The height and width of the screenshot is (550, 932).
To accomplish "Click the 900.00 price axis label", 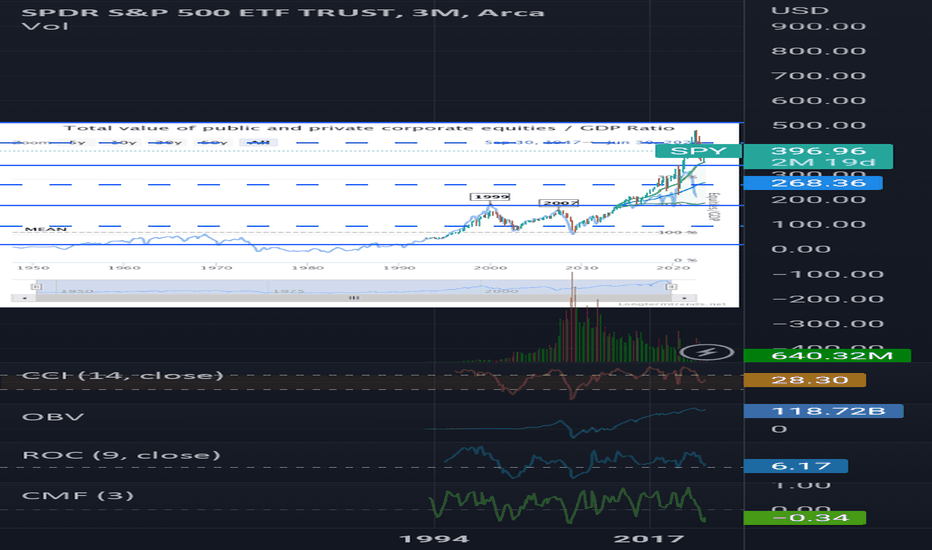I will pos(818,26).
